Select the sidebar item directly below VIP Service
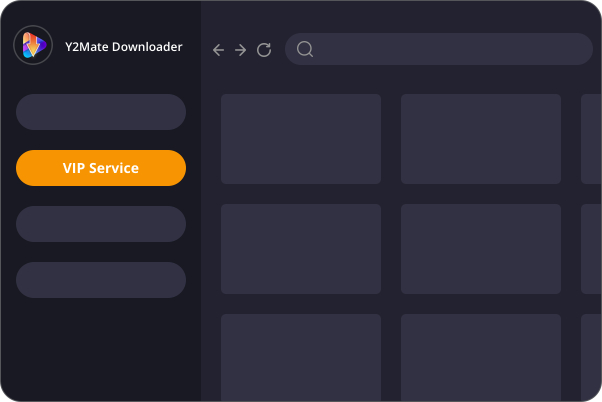The width and height of the screenshot is (602, 402). pos(101,224)
